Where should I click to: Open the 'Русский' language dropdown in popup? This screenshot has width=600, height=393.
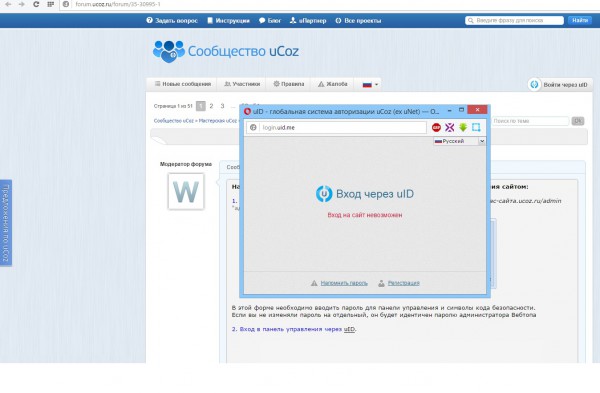(x=459, y=141)
